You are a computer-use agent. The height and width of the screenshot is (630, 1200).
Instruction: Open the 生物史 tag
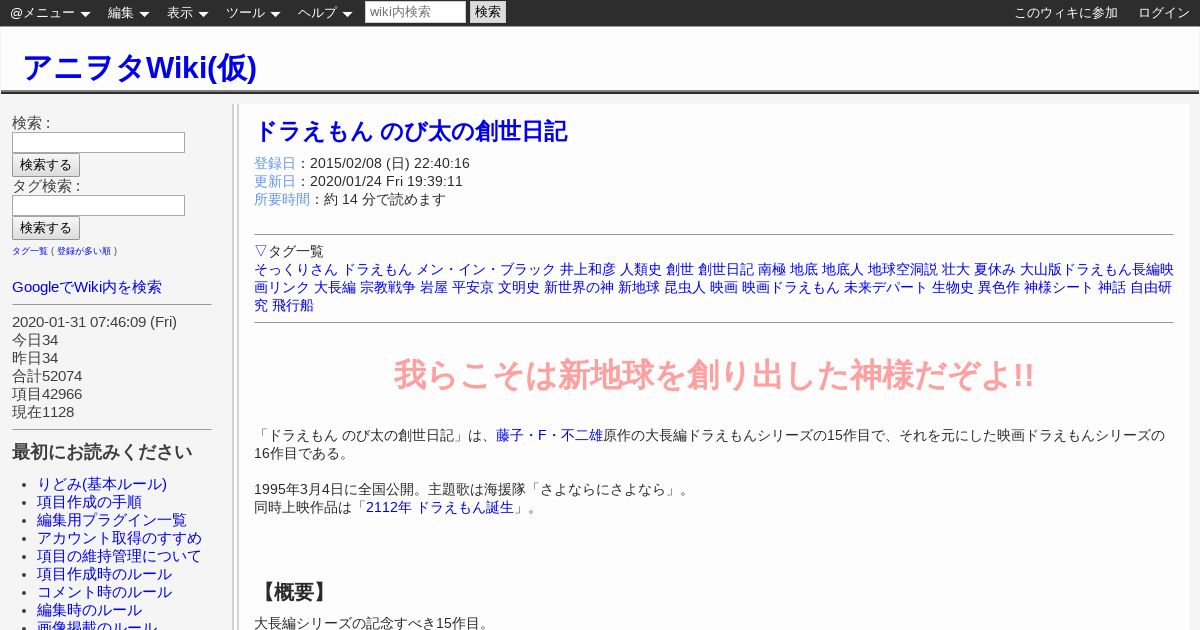953,288
